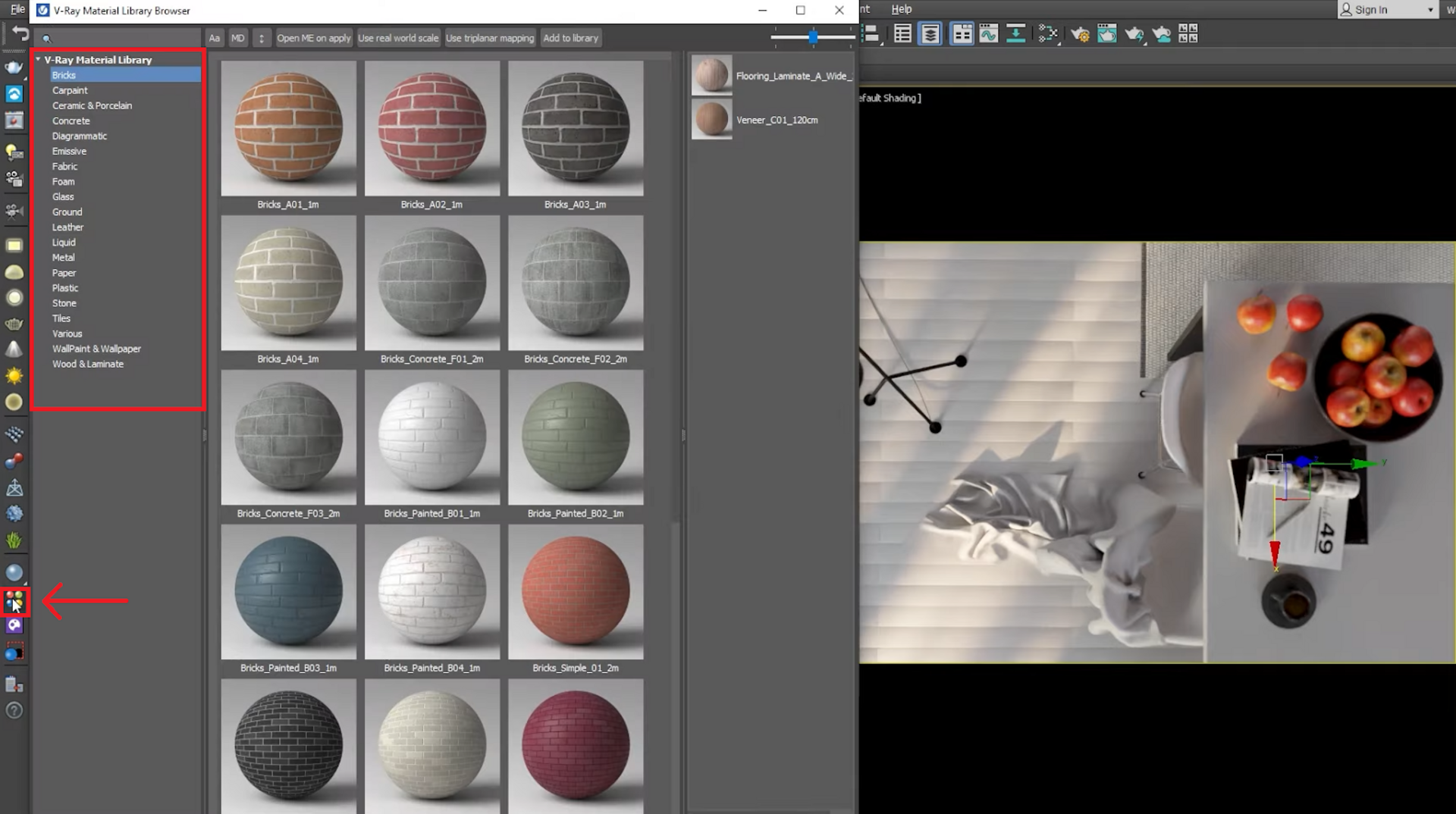Open the render gallery grid icon
This screenshot has width=1456, height=814.
coord(1188,34)
